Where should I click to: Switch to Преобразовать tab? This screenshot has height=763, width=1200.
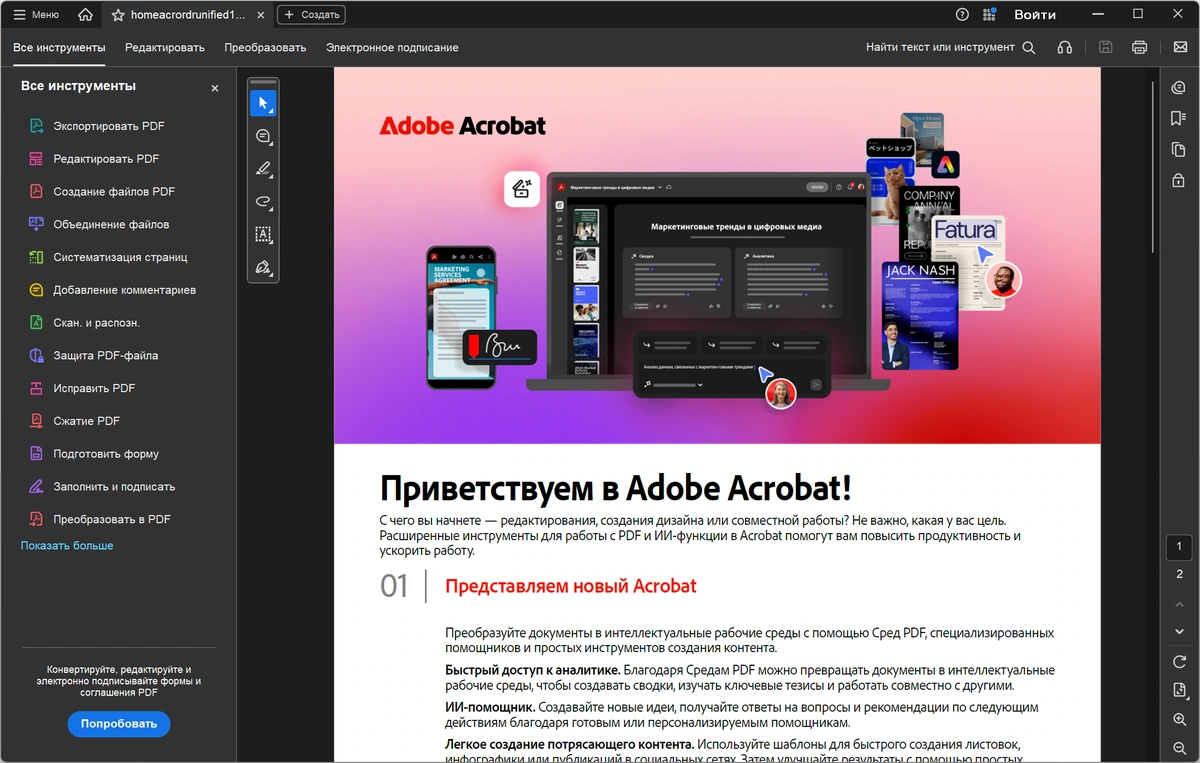pos(265,48)
